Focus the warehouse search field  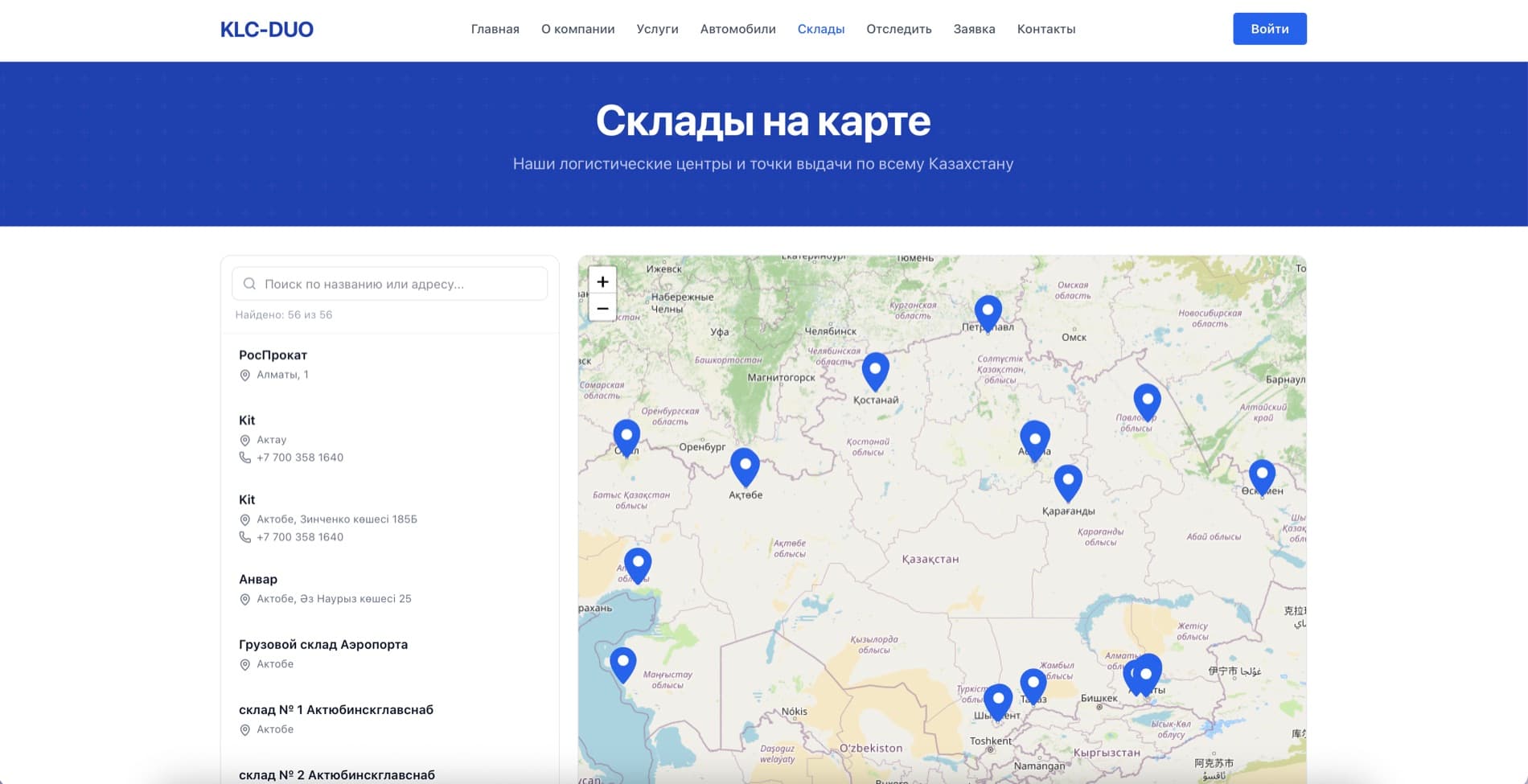point(390,284)
